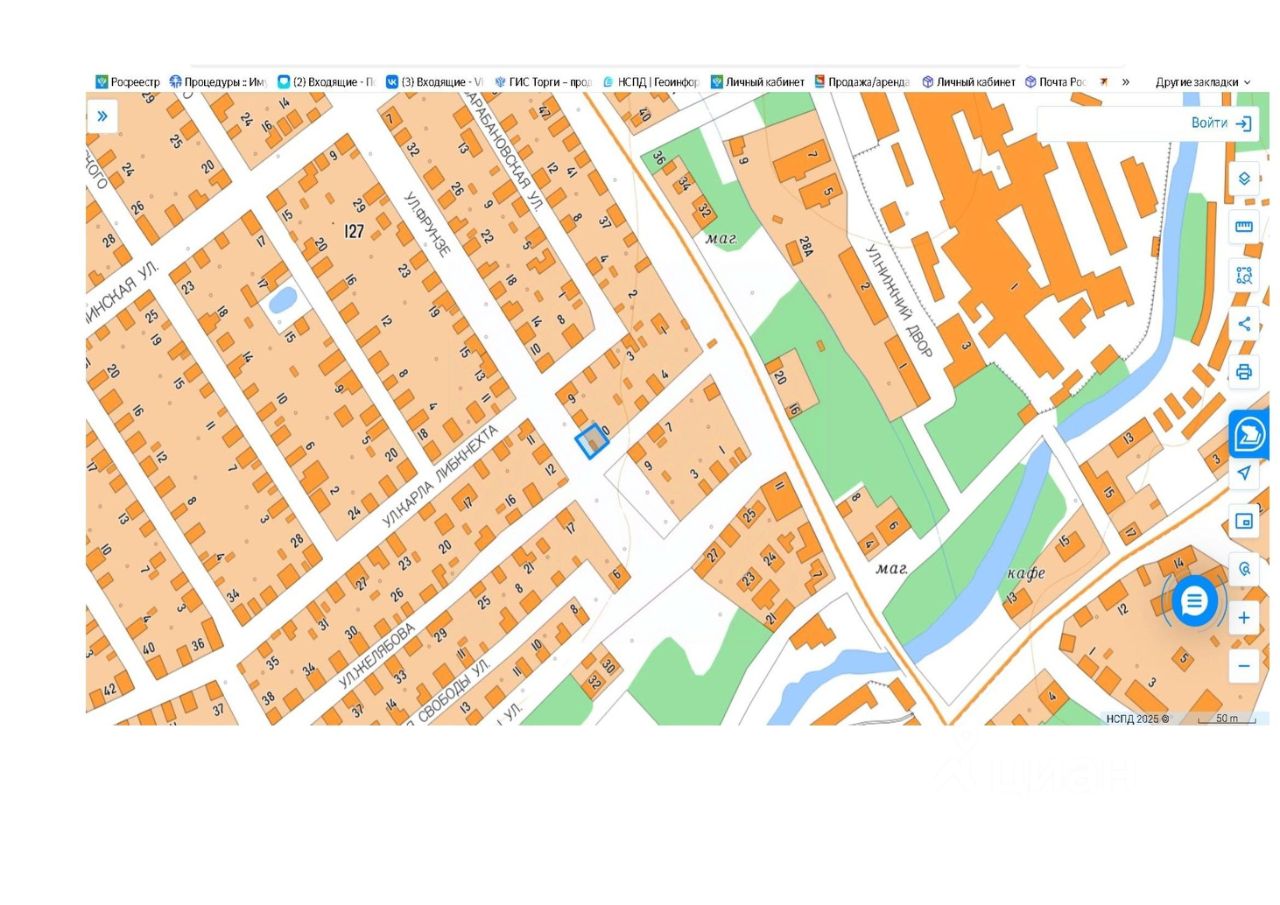Open the Процедуры bookmark
This screenshot has width=1280, height=905.
tap(218, 82)
